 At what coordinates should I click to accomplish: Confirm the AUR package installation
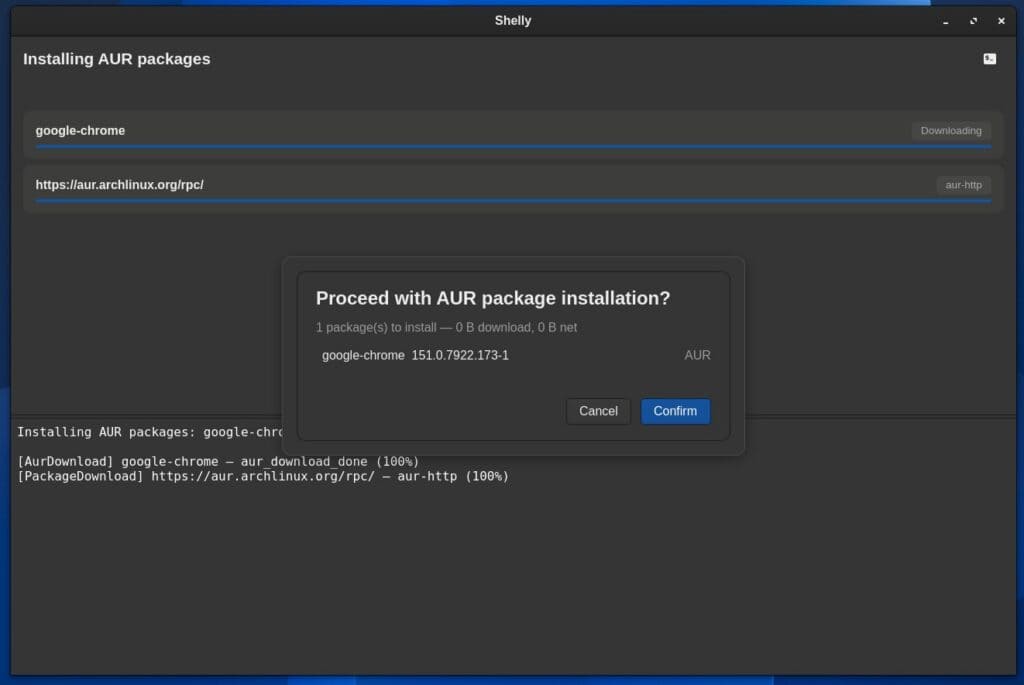pyautogui.click(x=675, y=411)
